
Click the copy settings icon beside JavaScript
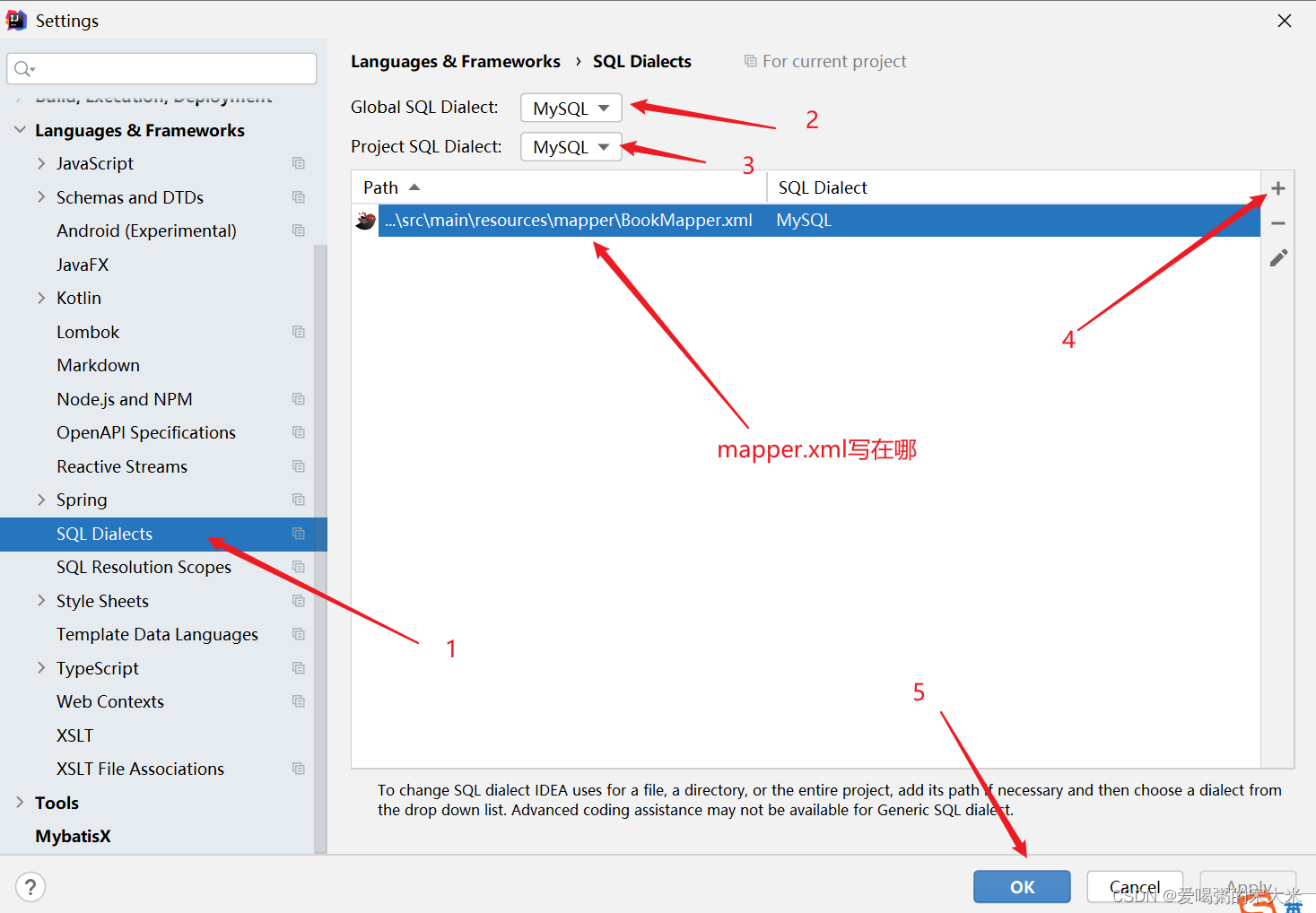pos(298,163)
